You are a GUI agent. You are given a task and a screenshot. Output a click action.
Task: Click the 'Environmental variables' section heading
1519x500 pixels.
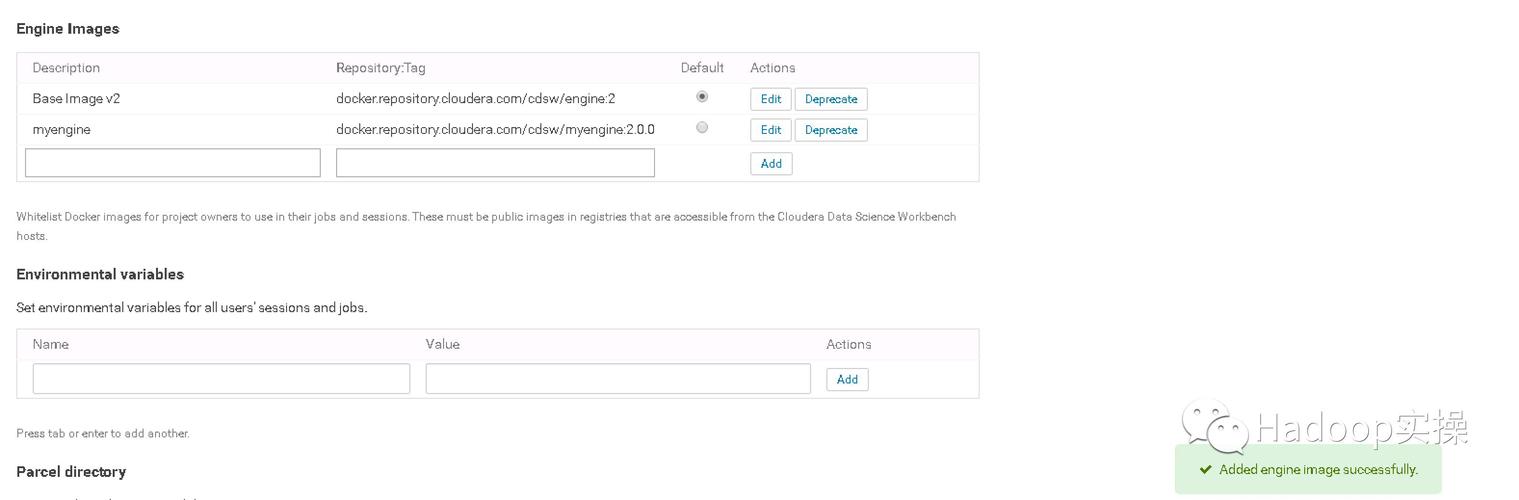[100, 274]
